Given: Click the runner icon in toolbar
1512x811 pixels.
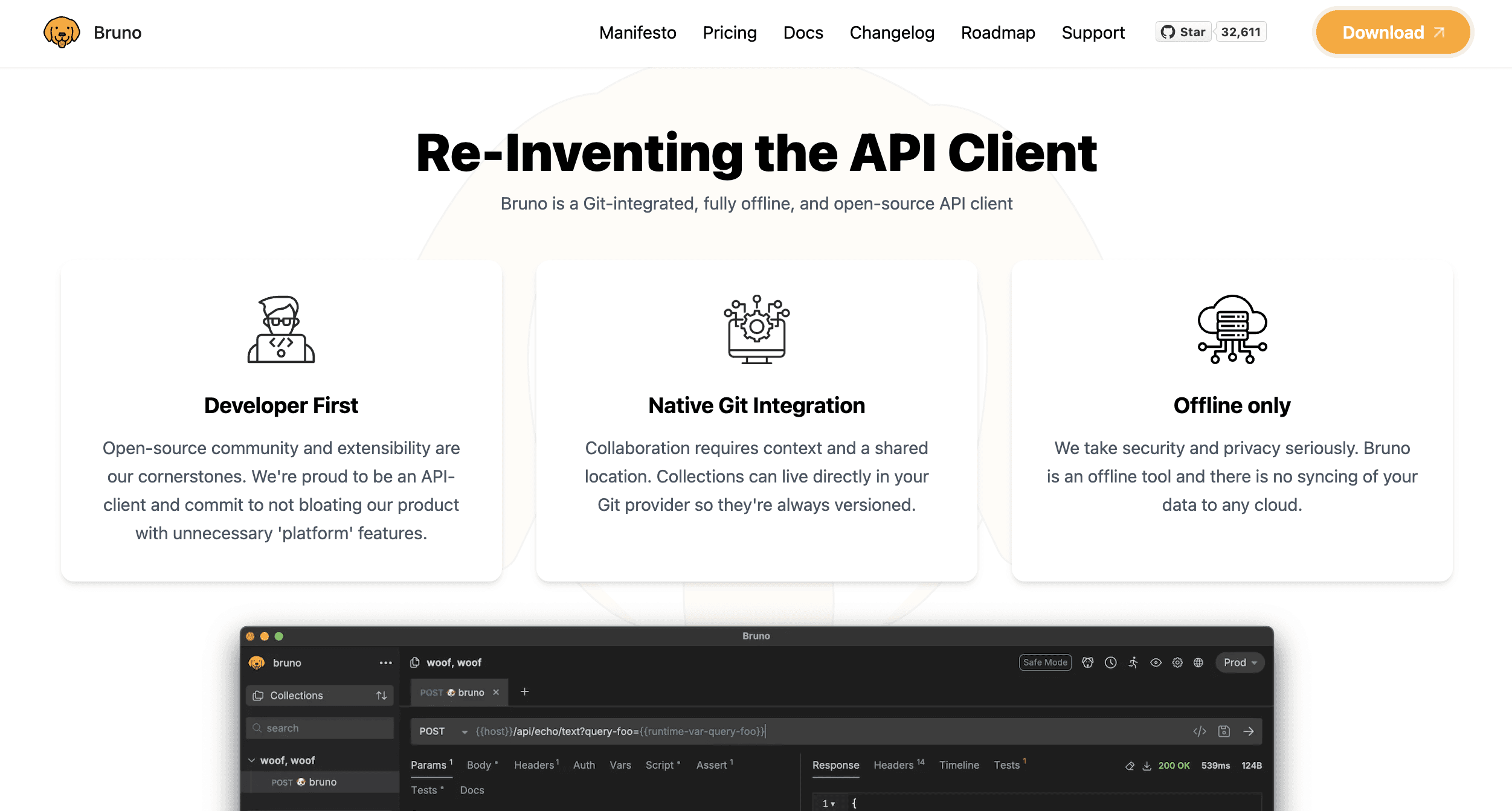Looking at the screenshot, I should (1133, 662).
